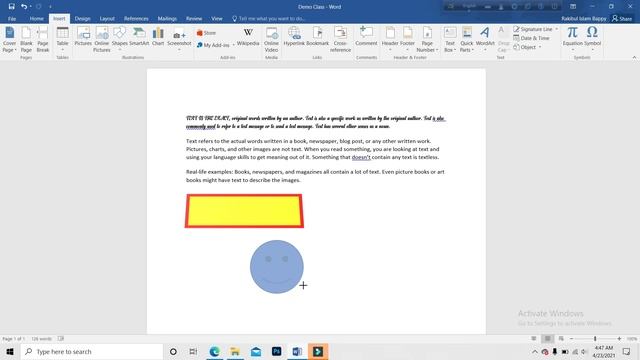Switch to Print Layout view
The width and height of the screenshot is (640, 360).
[547, 339]
